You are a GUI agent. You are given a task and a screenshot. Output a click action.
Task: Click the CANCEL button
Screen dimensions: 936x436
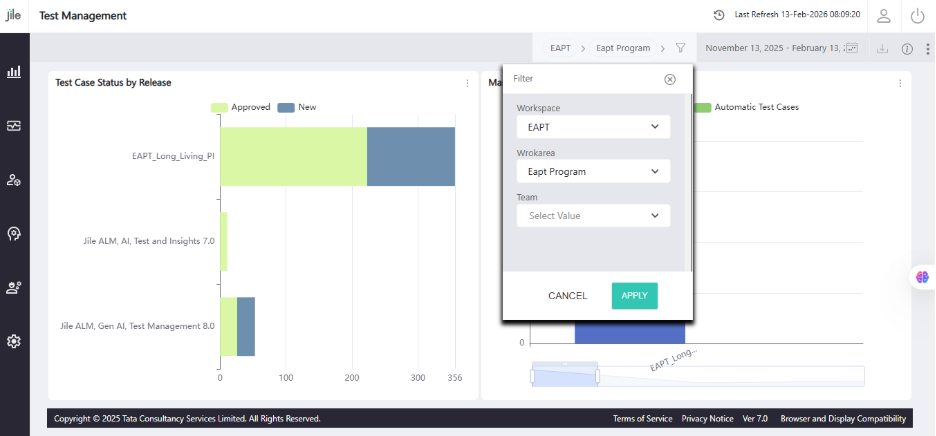pyautogui.click(x=568, y=296)
